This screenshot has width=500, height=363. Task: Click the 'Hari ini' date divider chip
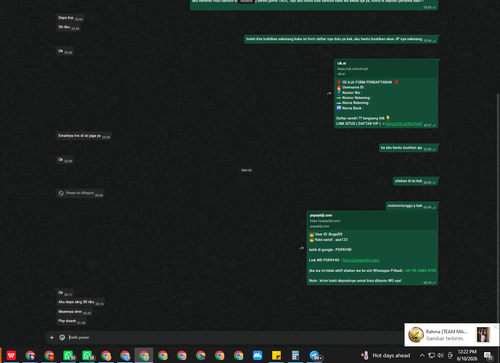(246, 170)
